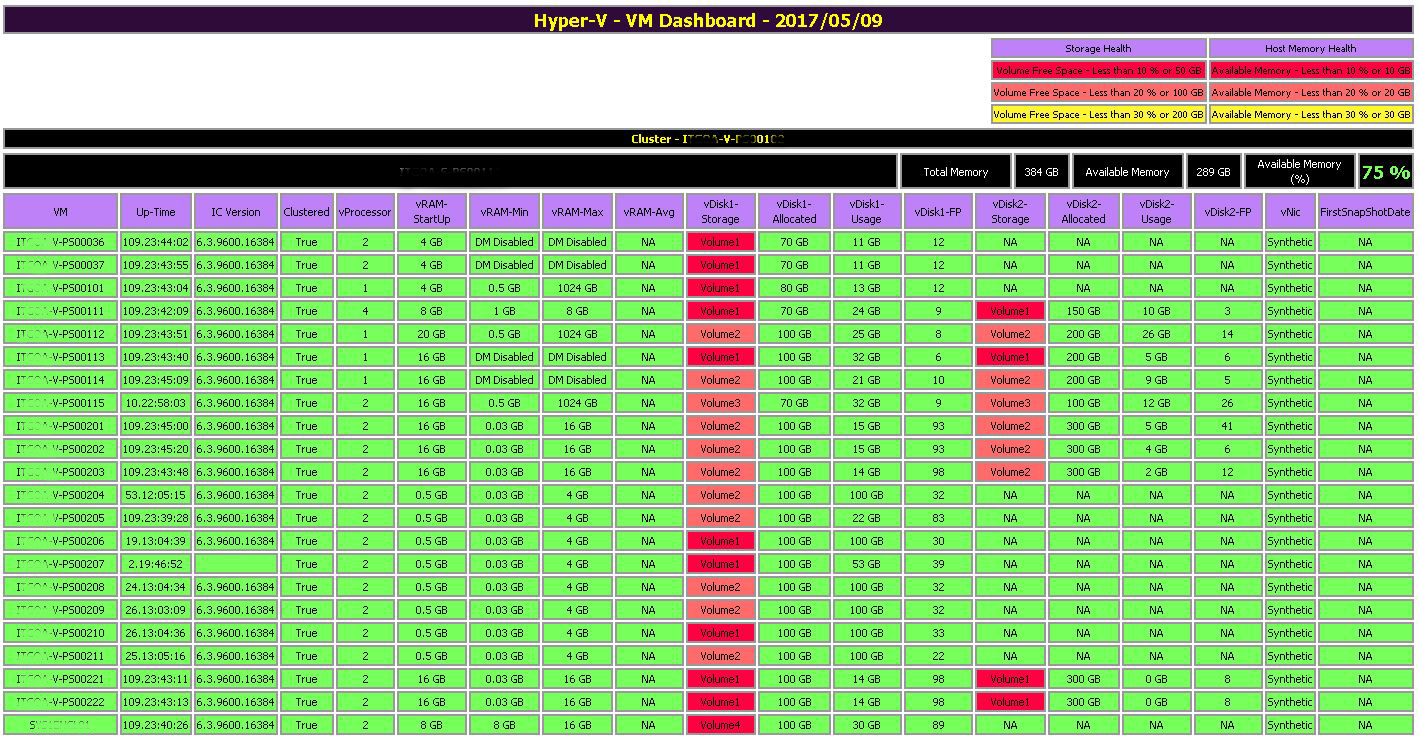Click the VM column header

click(61, 212)
